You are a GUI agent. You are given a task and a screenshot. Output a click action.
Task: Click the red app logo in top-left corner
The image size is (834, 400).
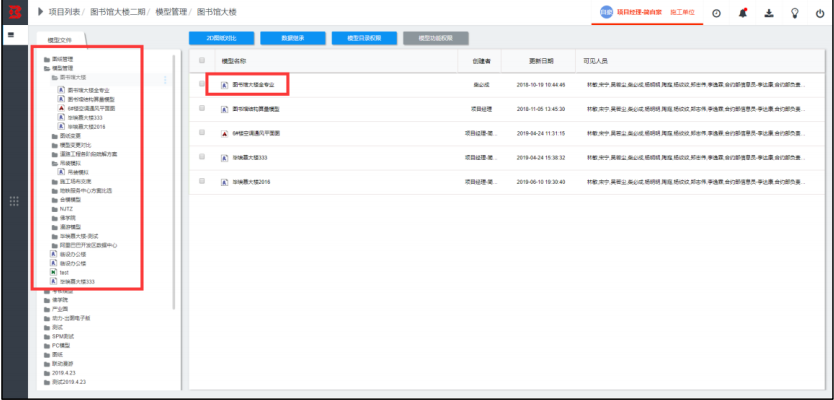coord(14,12)
